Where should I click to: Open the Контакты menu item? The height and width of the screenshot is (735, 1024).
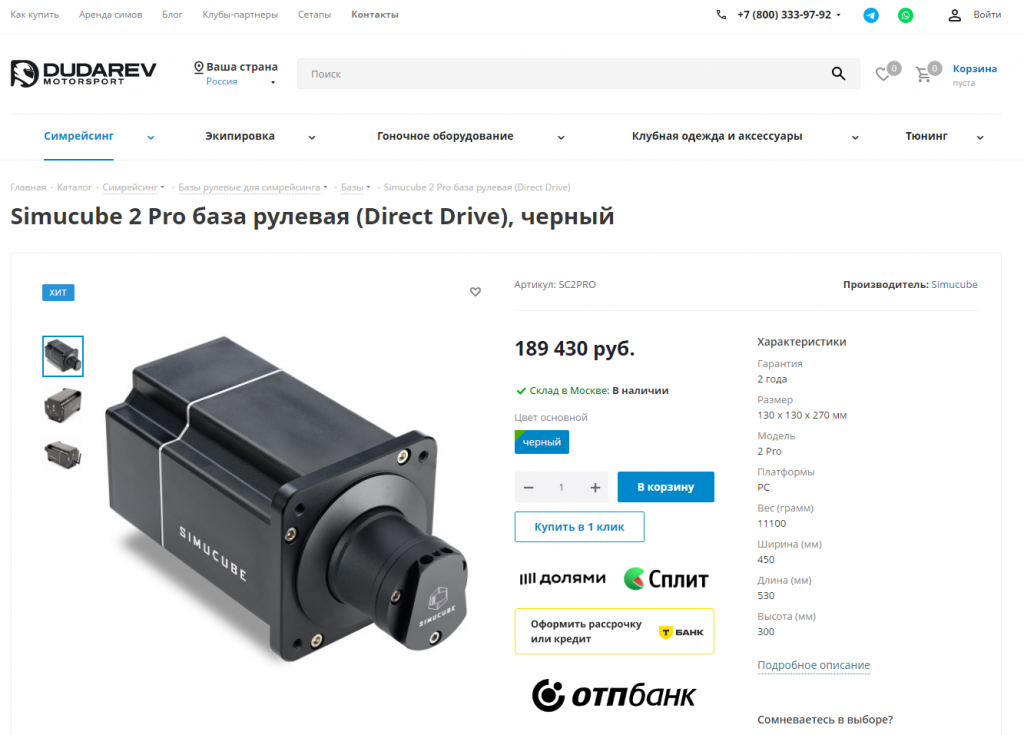click(375, 14)
